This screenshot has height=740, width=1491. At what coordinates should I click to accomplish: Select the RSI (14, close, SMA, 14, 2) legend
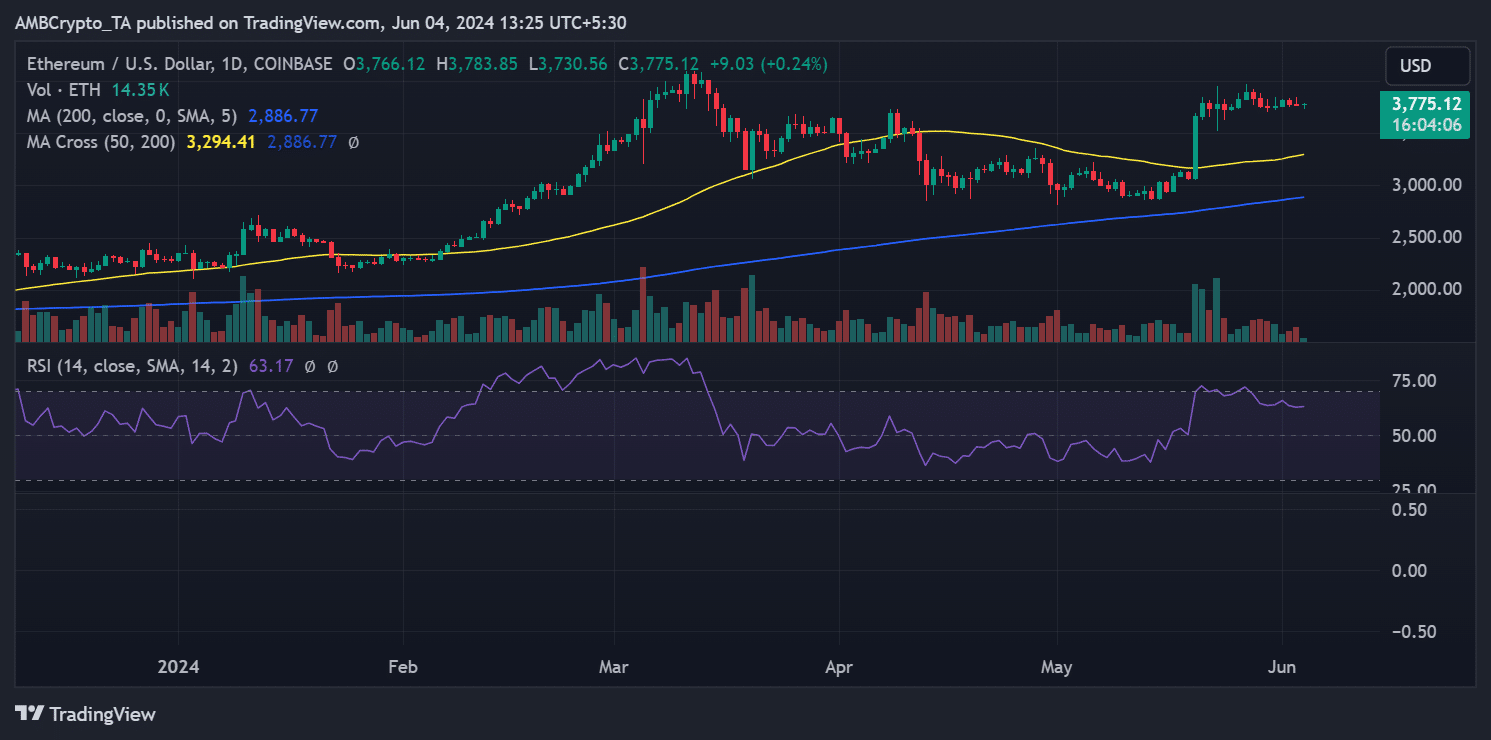[132, 367]
